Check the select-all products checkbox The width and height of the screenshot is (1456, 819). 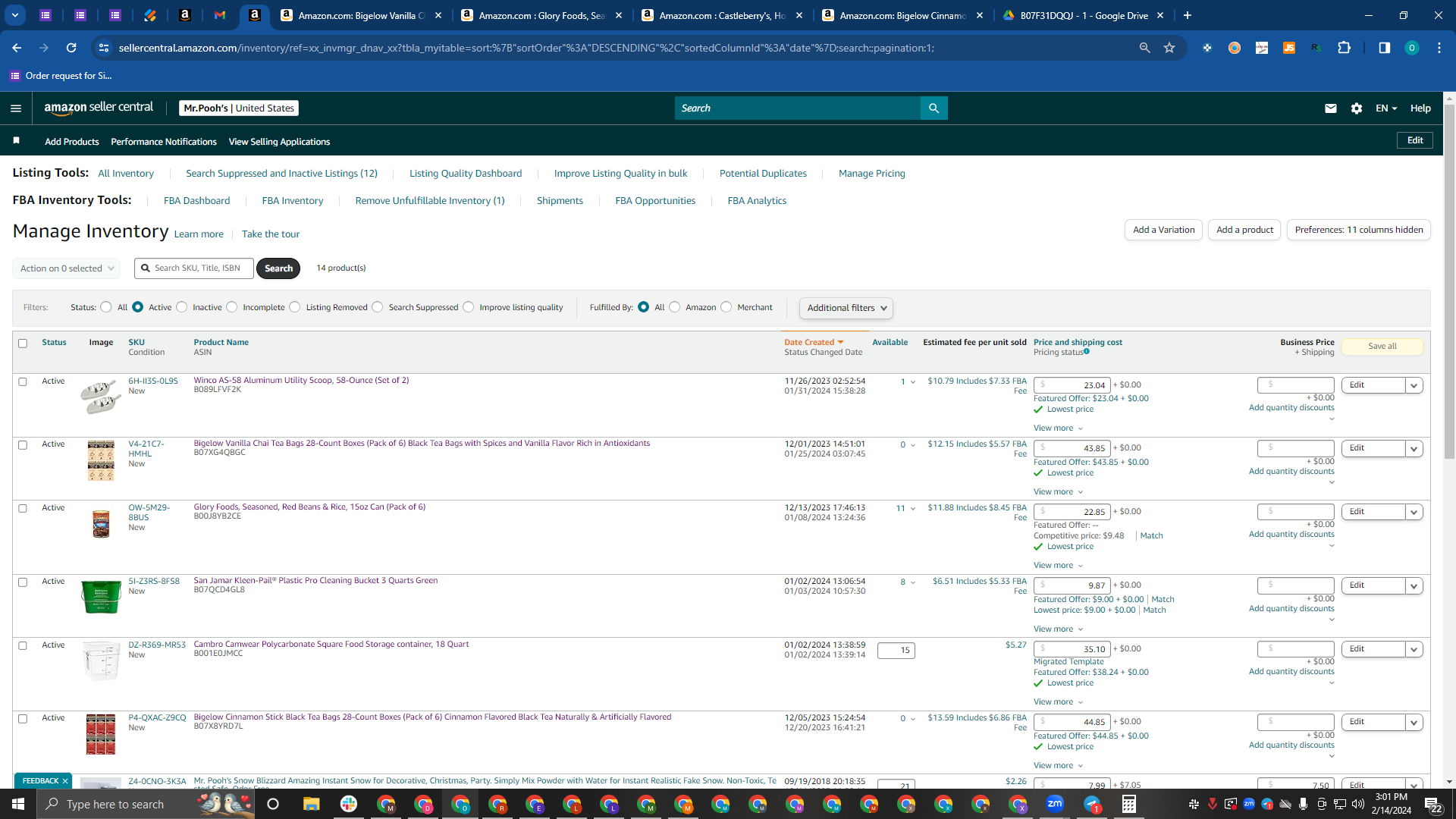pyautogui.click(x=23, y=344)
